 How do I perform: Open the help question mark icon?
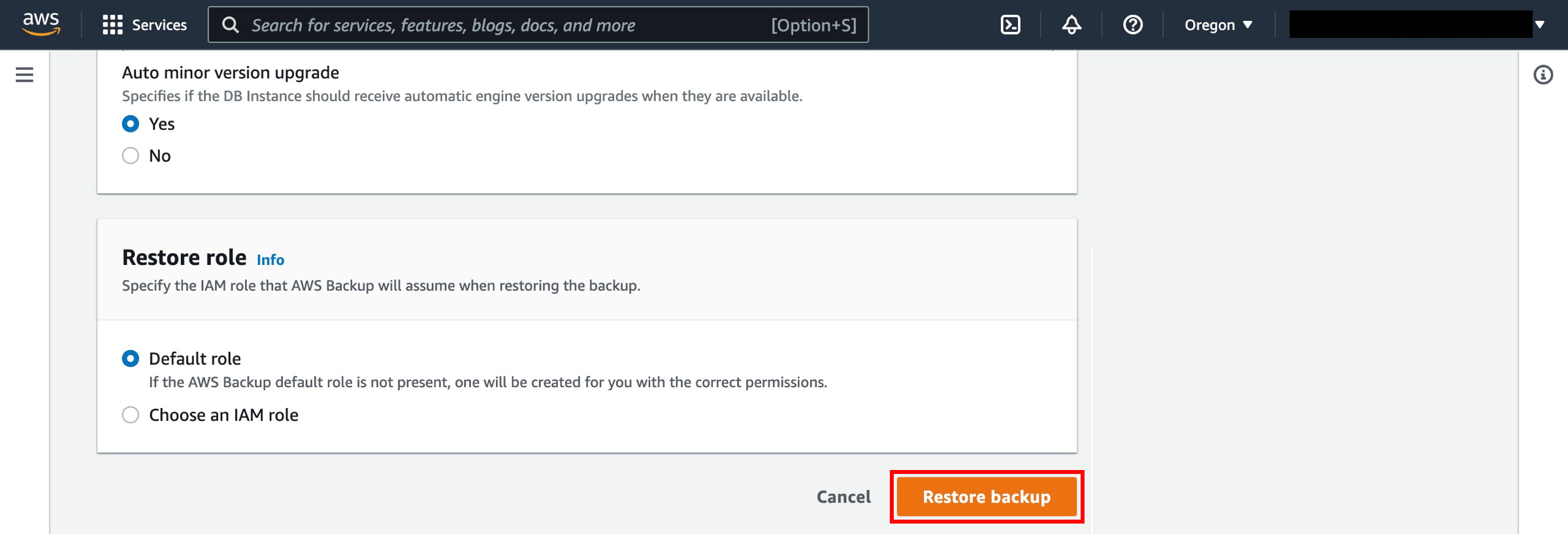1132,25
